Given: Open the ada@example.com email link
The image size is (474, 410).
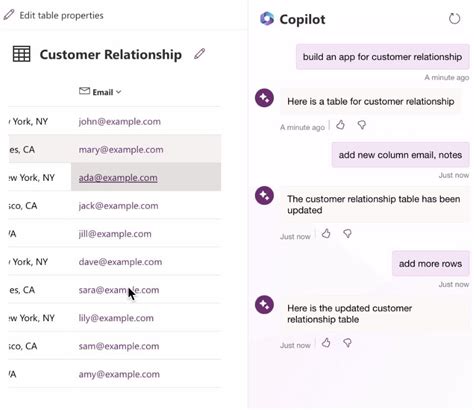Looking at the screenshot, I should click(118, 178).
